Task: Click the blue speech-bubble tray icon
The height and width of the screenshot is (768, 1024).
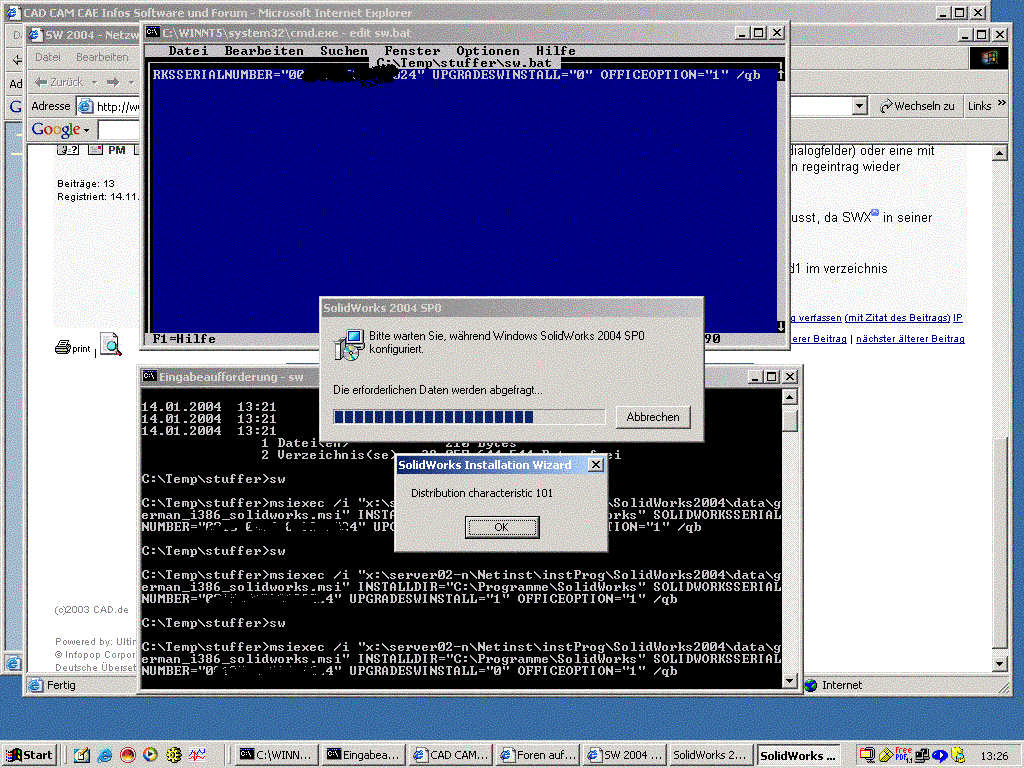Action: [940, 756]
